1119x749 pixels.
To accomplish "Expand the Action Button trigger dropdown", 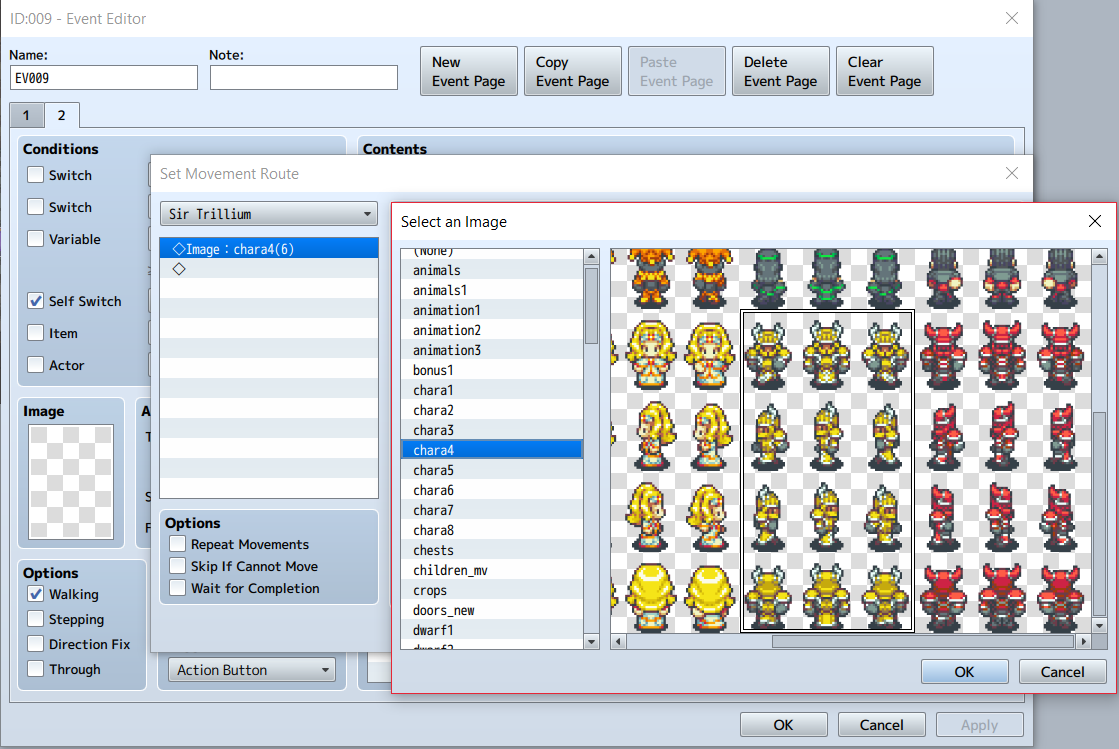I will 252,670.
